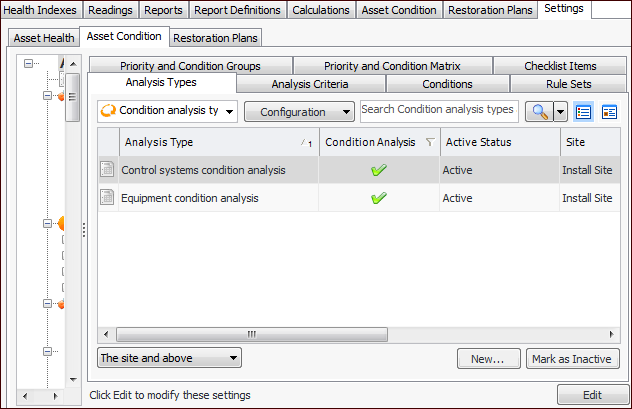Screen dimensions: 632x409
Task: Click orange Condition analysis types query icon
Action: [108, 111]
